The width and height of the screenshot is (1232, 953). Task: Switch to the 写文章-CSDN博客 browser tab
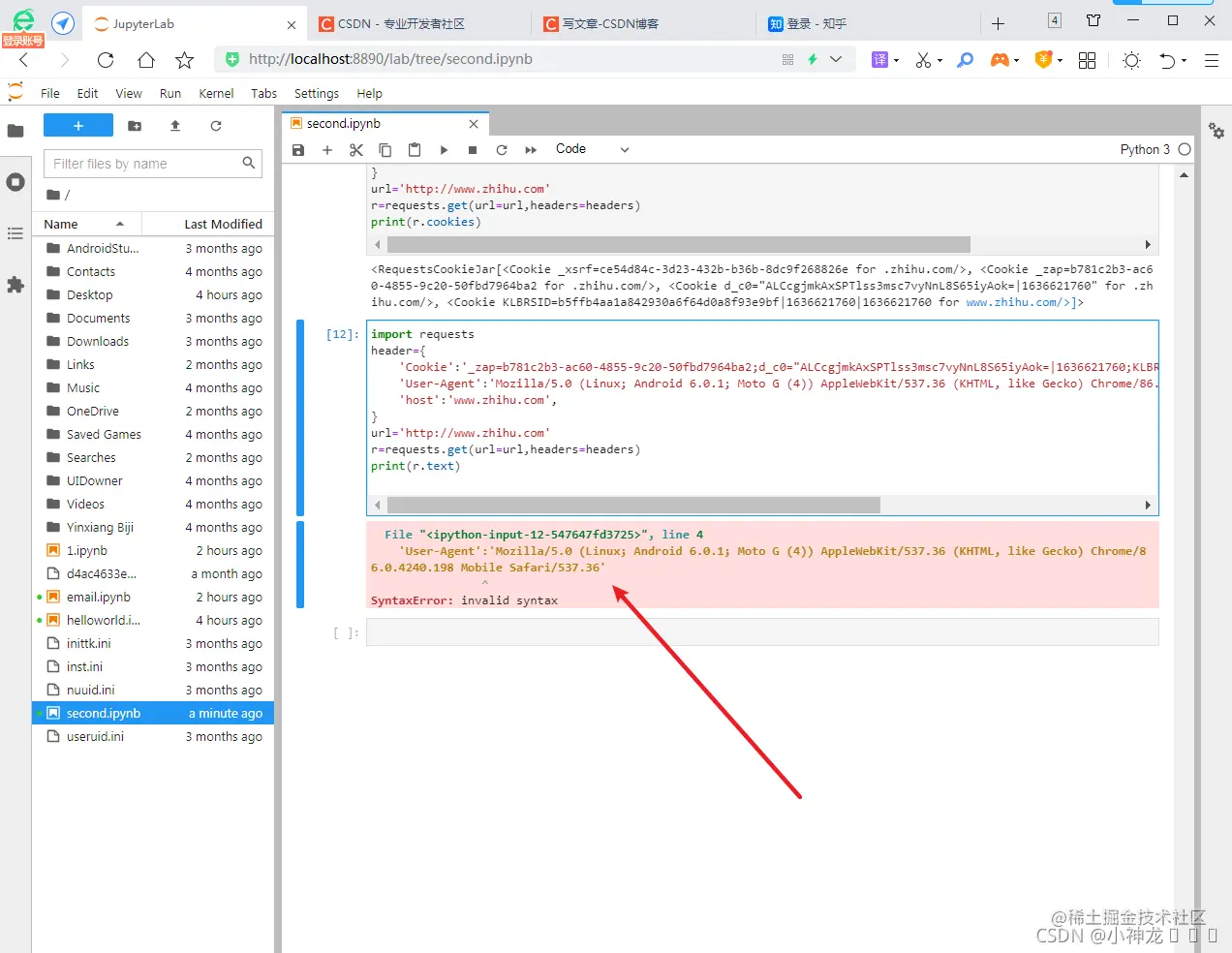pyautogui.click(x=644, y=23)
